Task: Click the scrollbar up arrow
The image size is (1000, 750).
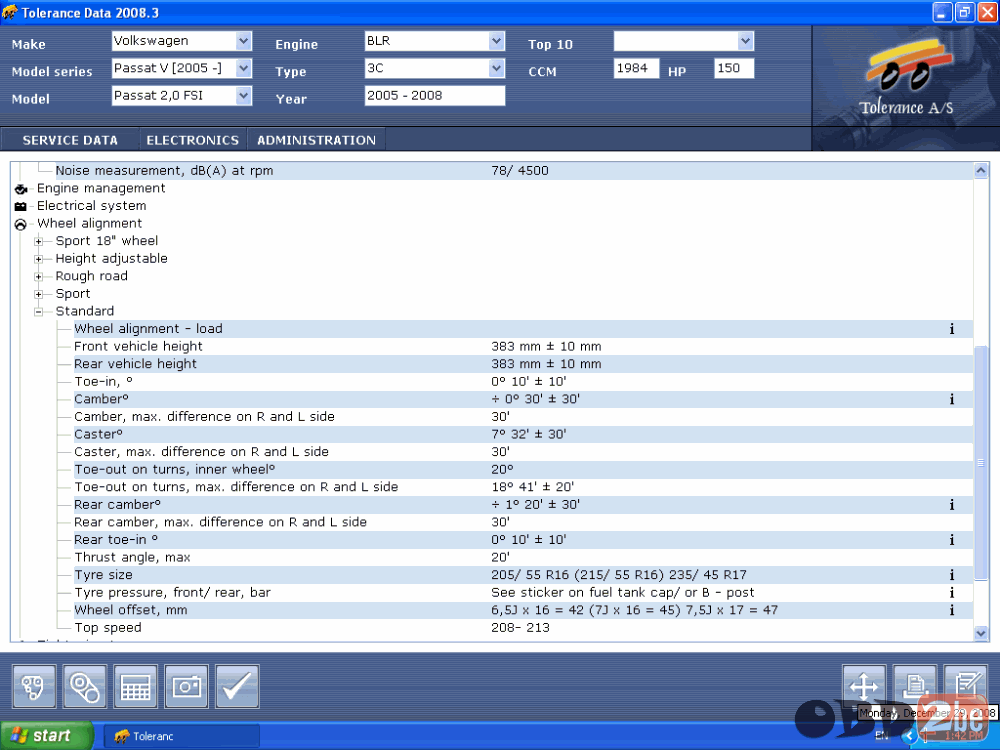Action: point(981,170)
